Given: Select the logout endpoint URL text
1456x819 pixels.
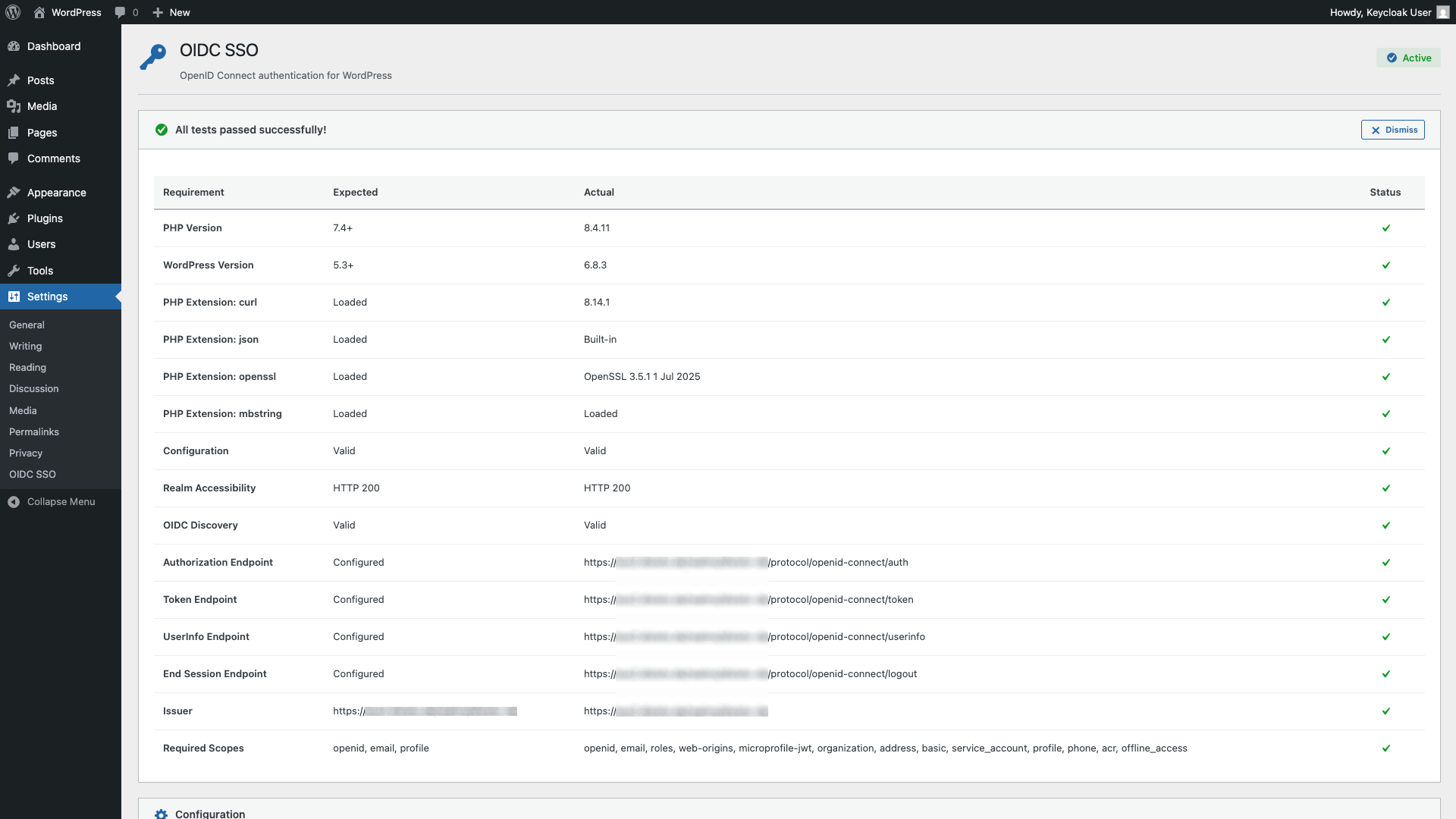Looking at the screenshot, I should [751, 674].
